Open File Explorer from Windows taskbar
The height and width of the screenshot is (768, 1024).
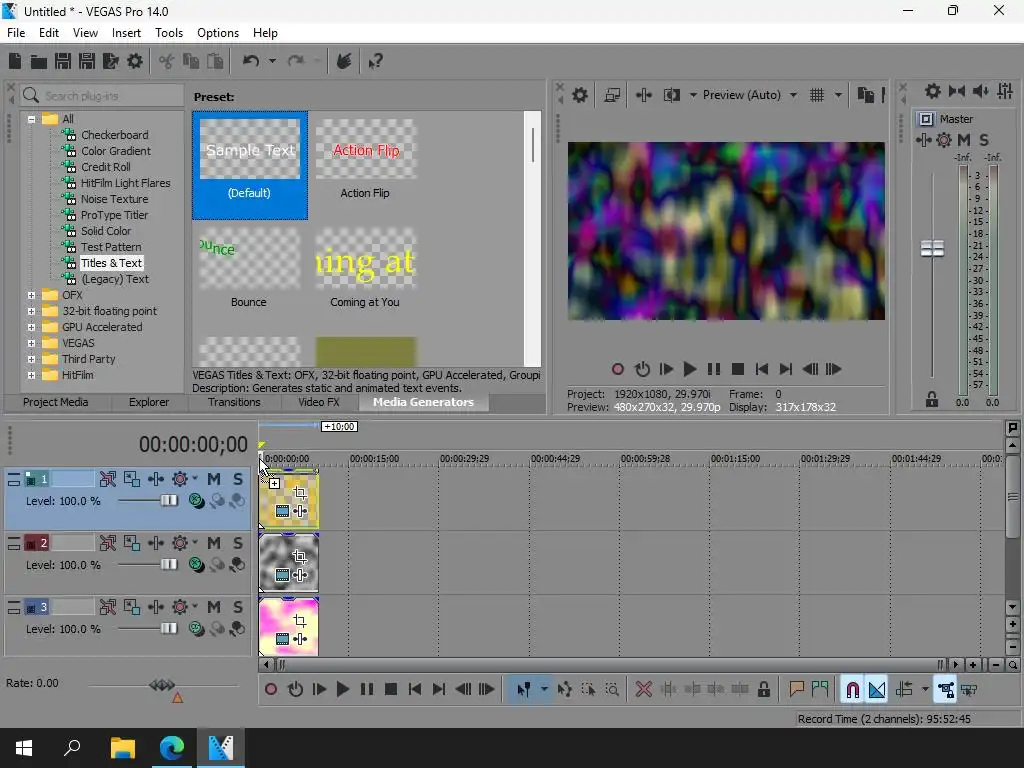(122, 748)
